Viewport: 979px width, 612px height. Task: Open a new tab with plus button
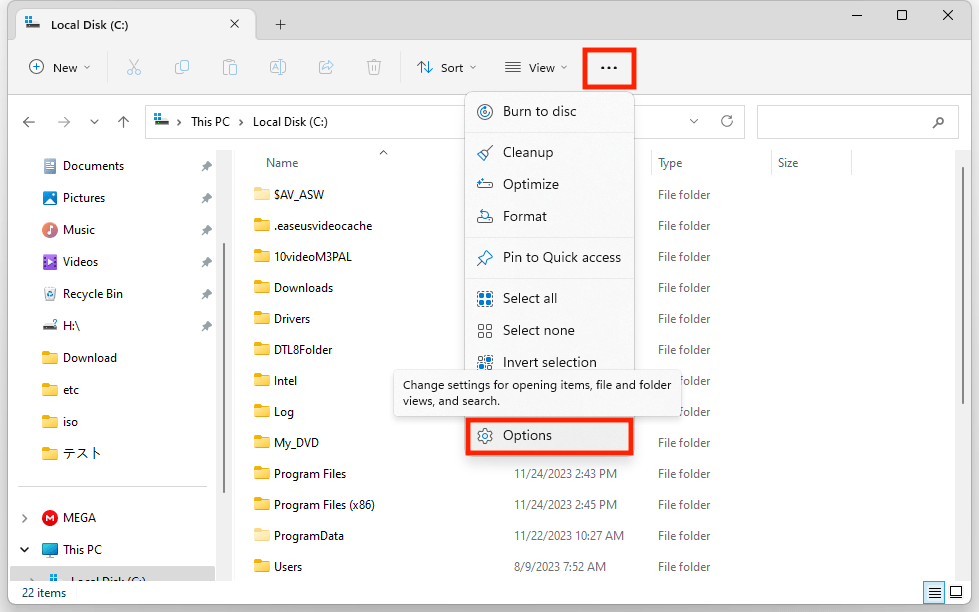coord(281,24)
